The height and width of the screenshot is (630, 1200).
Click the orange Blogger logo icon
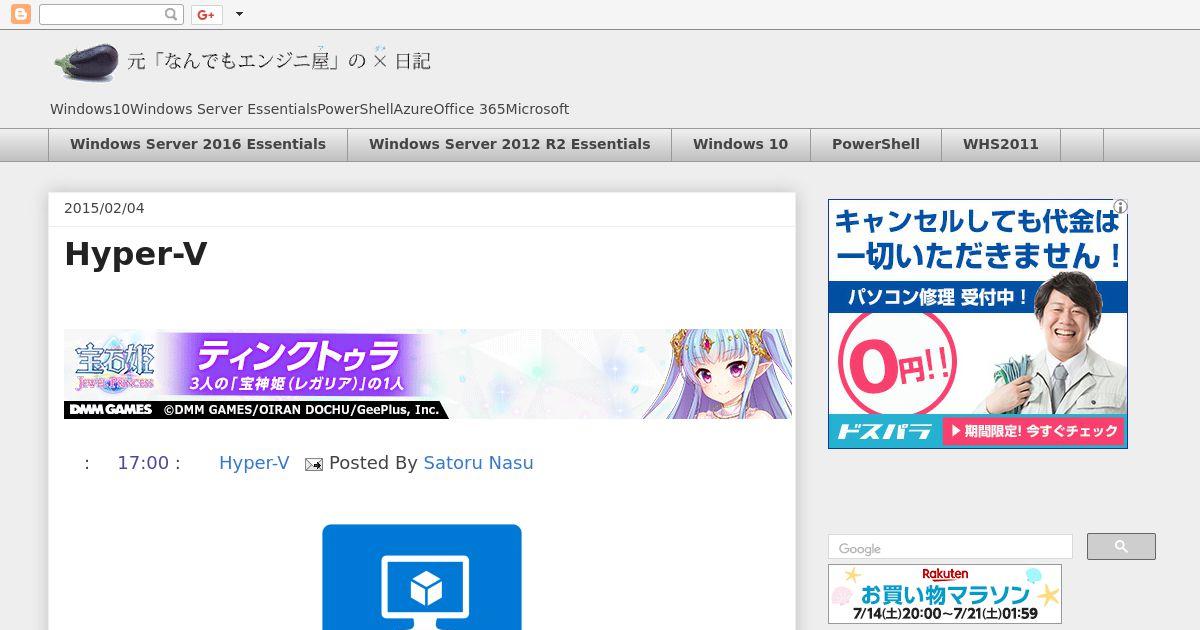point(20,14)
